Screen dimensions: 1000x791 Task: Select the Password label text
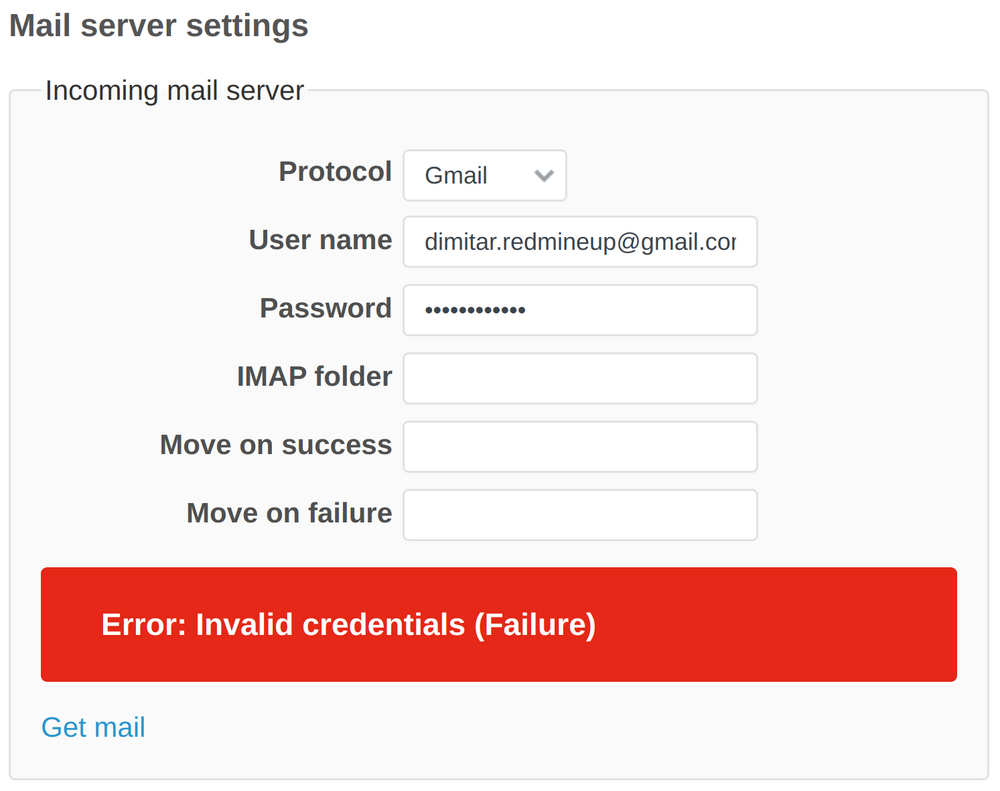coord(325,308)
